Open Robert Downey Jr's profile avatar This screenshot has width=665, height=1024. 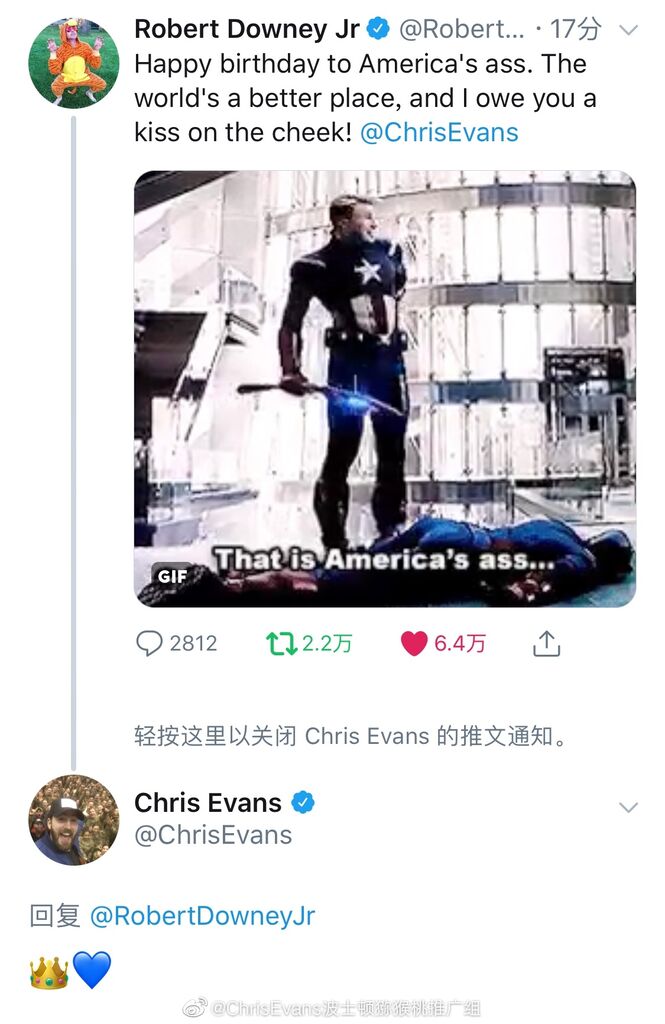point(74,63)
